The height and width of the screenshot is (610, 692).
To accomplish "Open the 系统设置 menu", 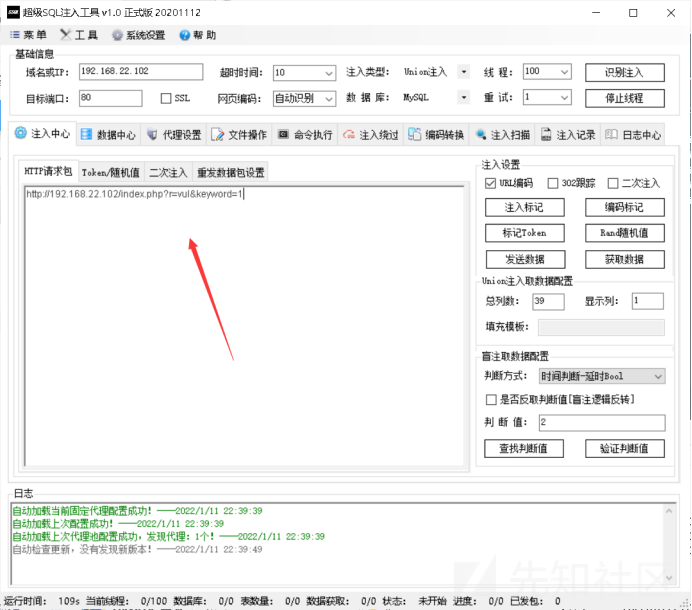I will point(139,35).
